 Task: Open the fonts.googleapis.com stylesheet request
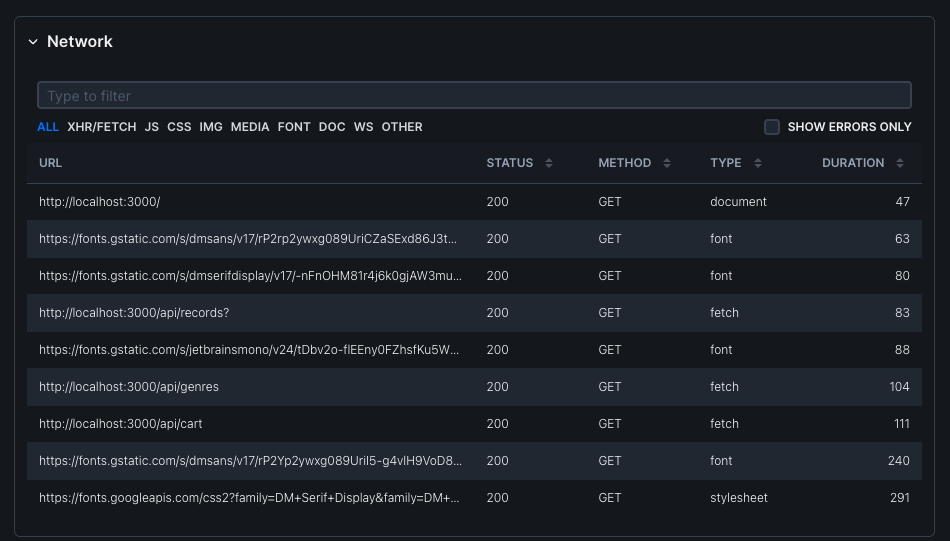click(250, 498)
